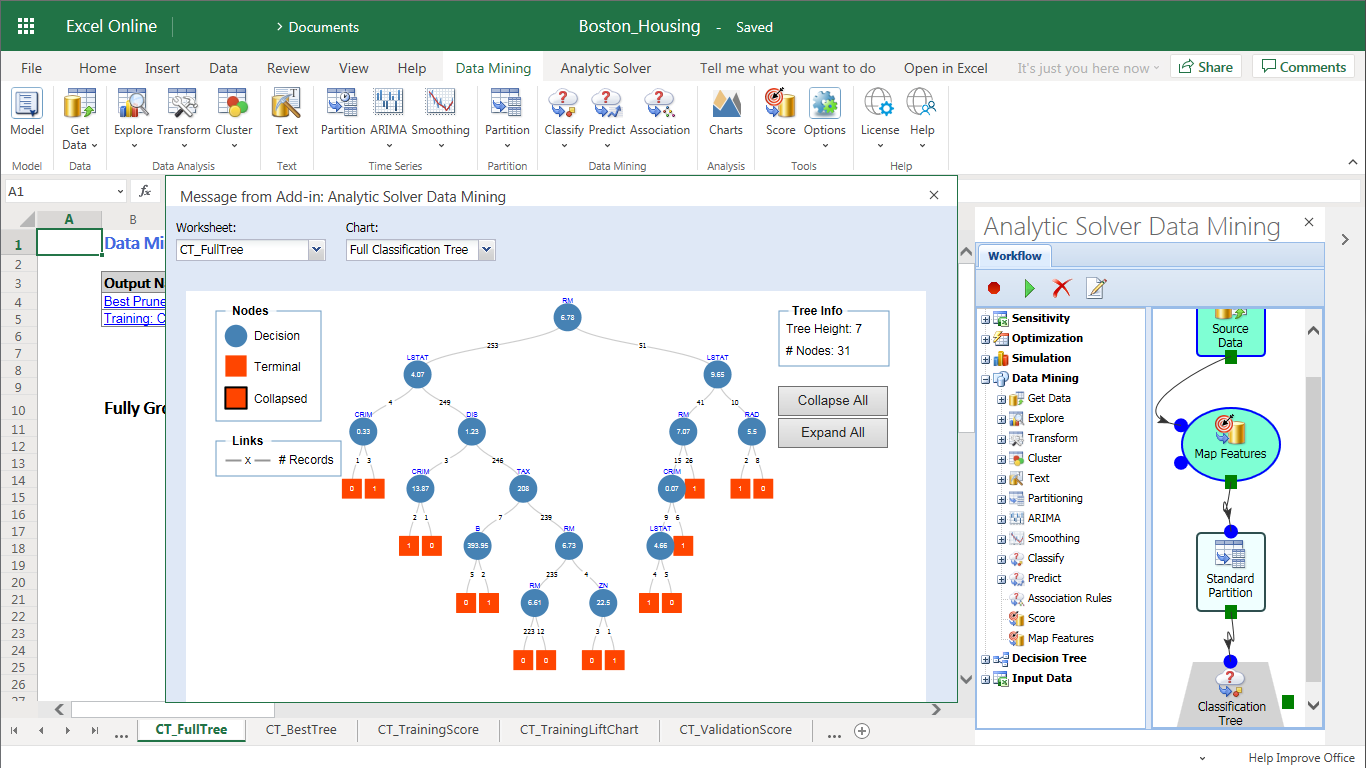Open the Association ribbon tool
The image size is (1366, 768).
[x=660, y=118]
